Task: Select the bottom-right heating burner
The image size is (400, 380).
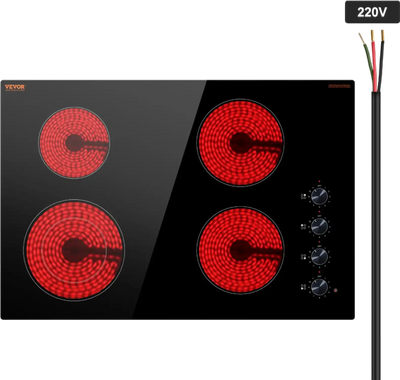Action: pos(240,250)
